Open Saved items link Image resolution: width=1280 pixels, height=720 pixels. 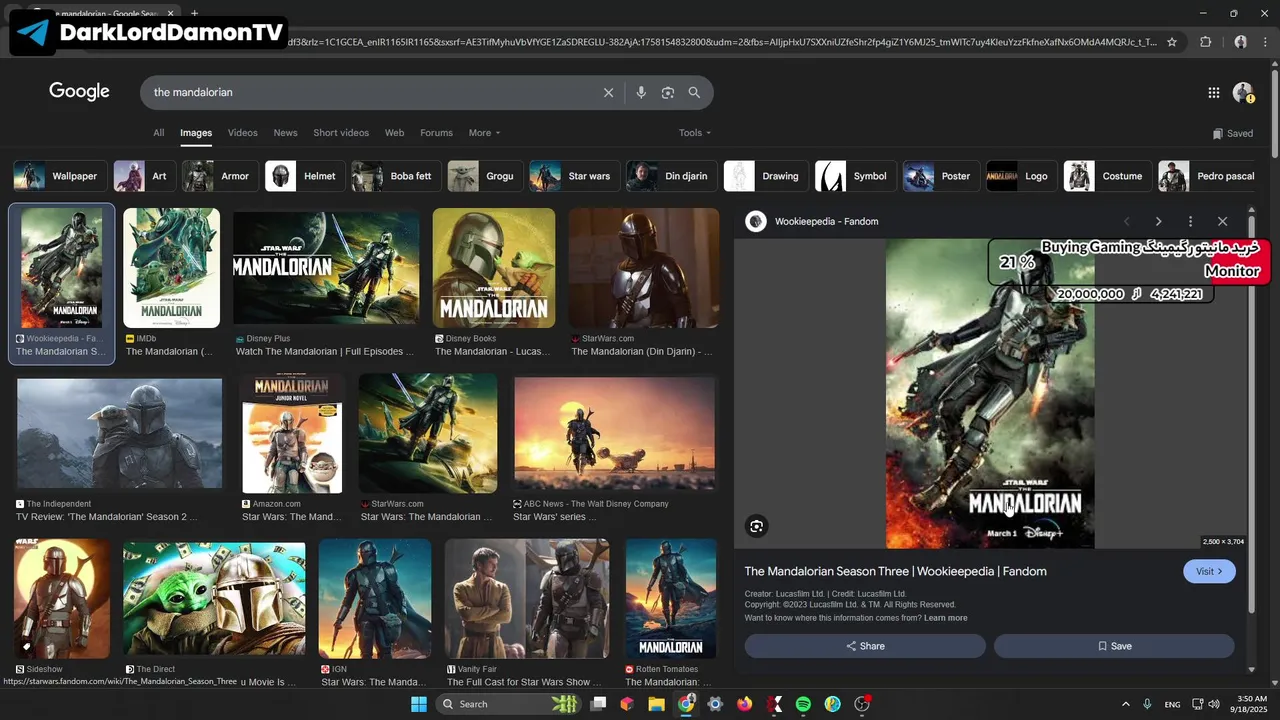[1232, 133]
